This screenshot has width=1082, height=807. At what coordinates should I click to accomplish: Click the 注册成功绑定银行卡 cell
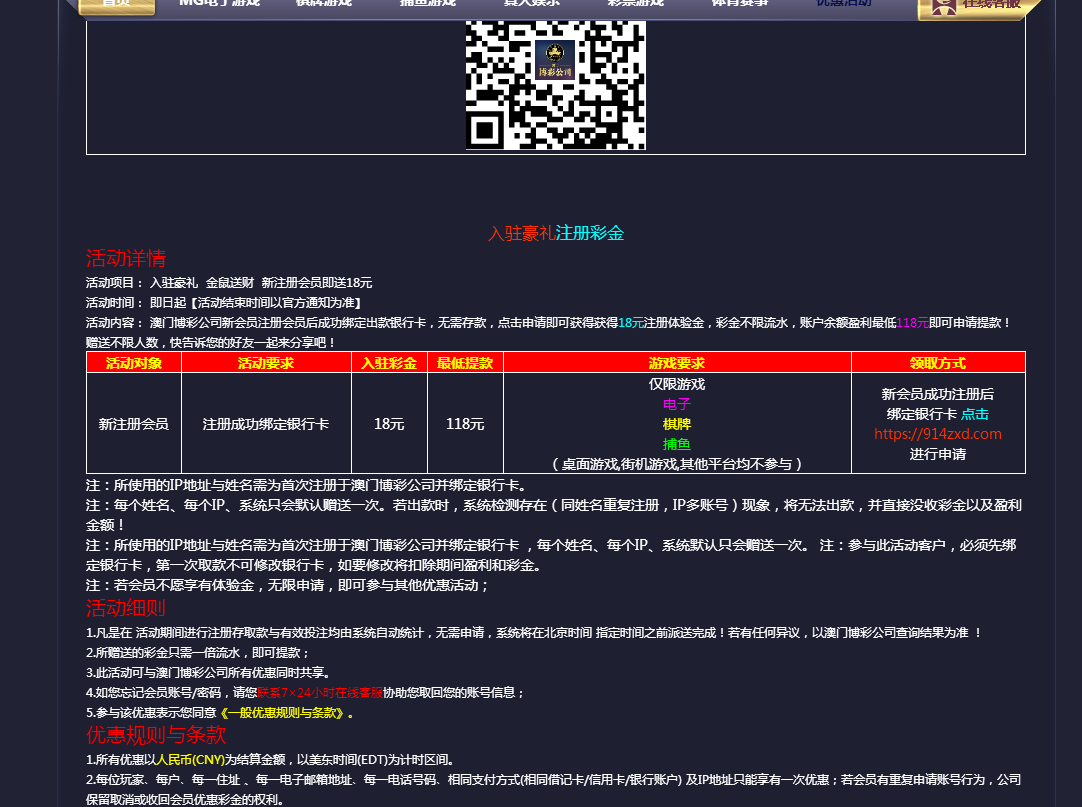click(x=266, y=424)
